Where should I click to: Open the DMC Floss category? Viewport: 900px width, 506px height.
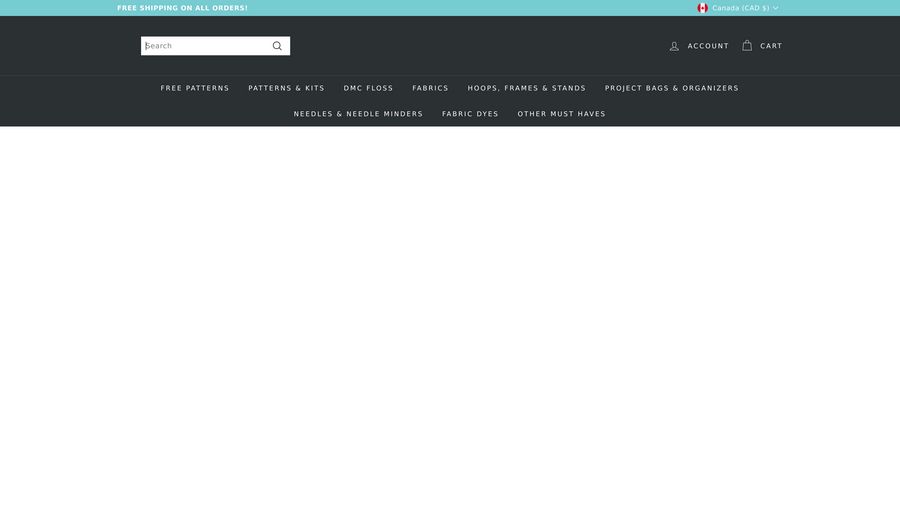tap(368, 88)
